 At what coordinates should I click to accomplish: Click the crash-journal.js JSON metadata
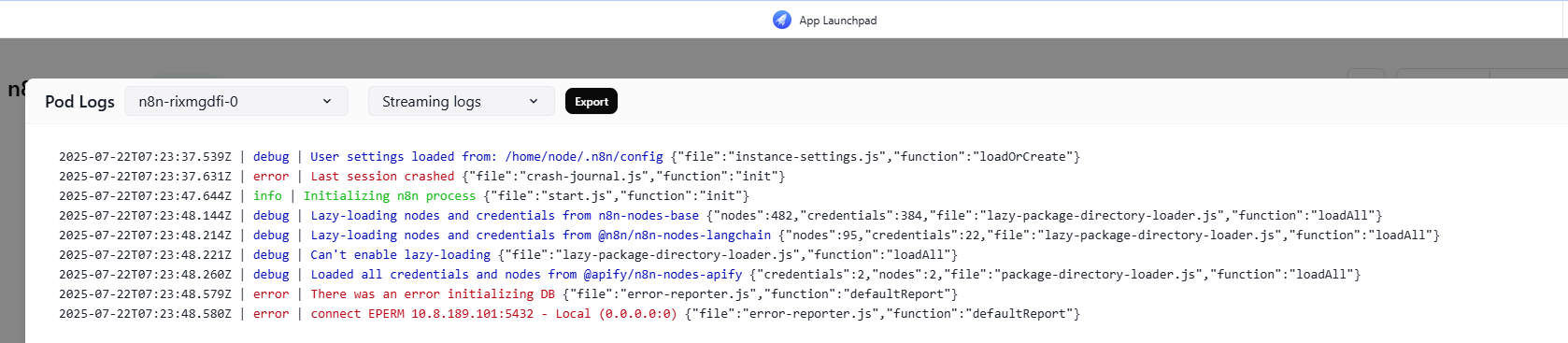[x=623, y=176]
